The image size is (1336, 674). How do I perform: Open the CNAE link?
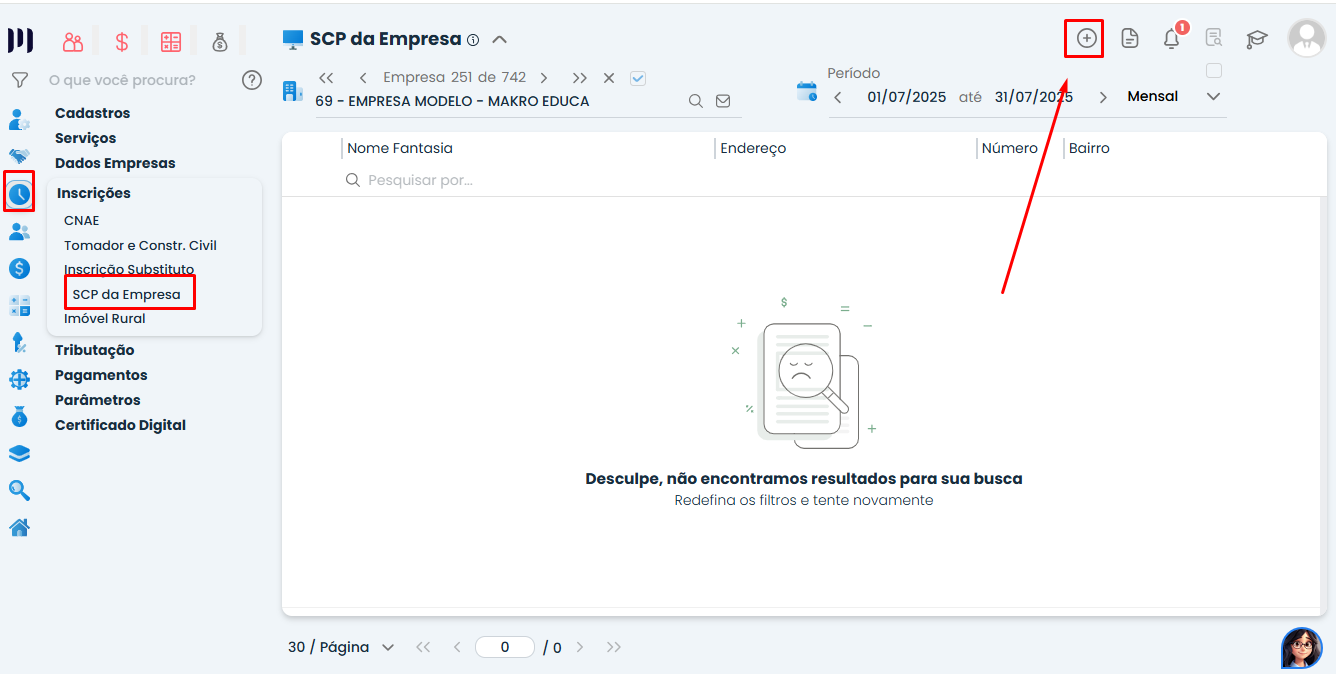coord(82,220)
